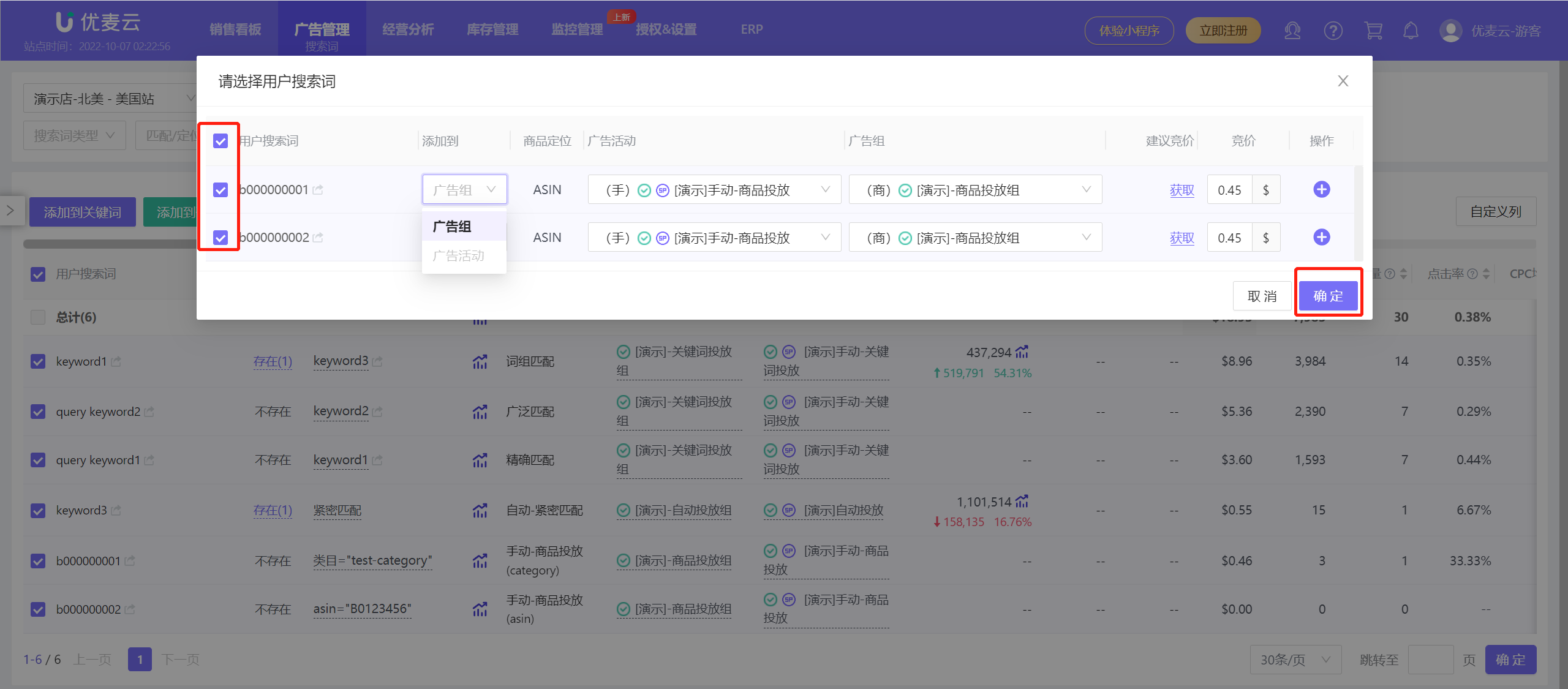The image size is (1568, 689).
Task: Click 获取 suggested bid link for b000000001
Action: (x=1182, y=190)
